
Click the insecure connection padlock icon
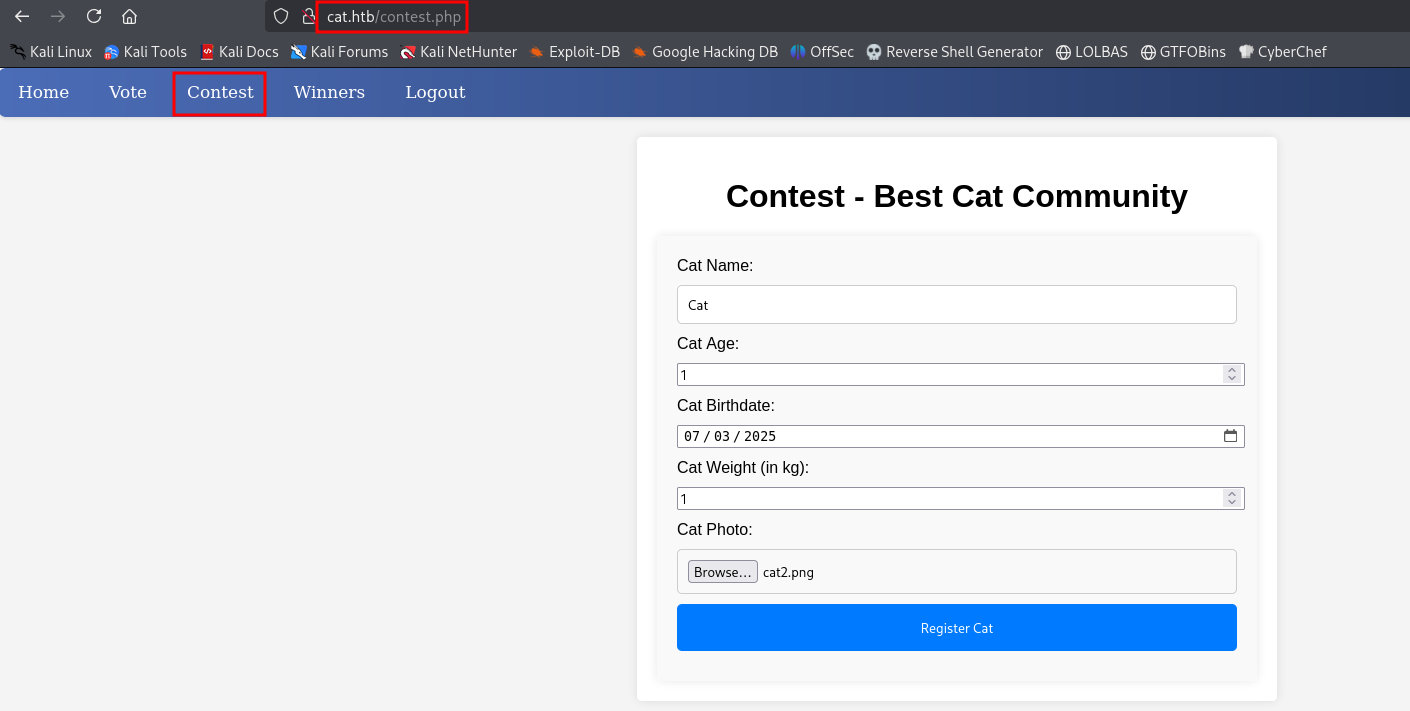pos(308,16)
